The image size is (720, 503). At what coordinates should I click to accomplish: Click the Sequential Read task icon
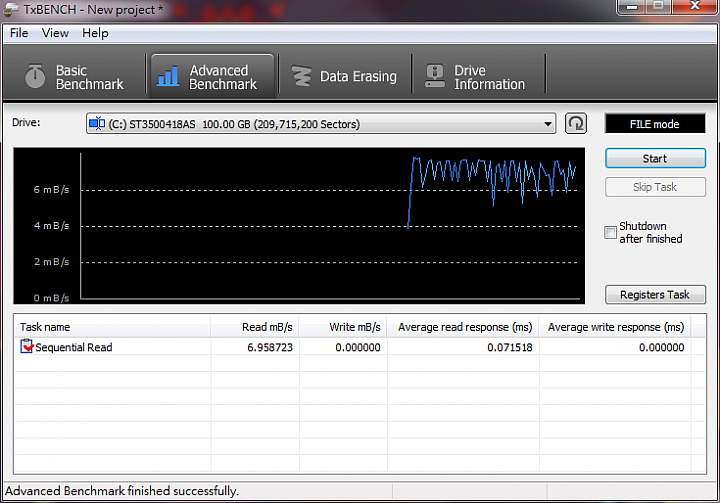[x=27, y=346]
